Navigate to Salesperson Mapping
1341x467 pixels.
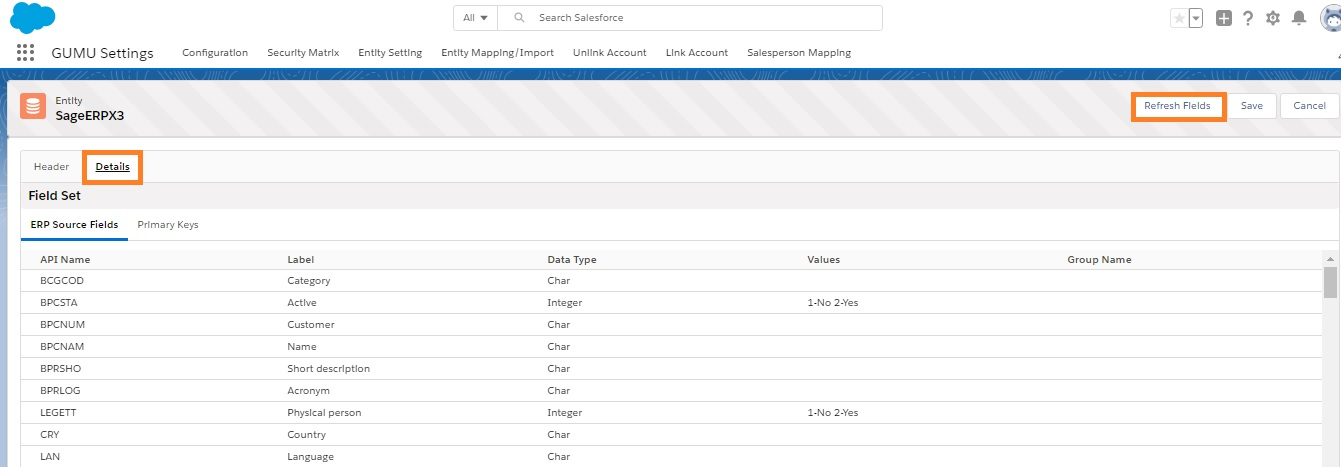[x=799, y=53]
